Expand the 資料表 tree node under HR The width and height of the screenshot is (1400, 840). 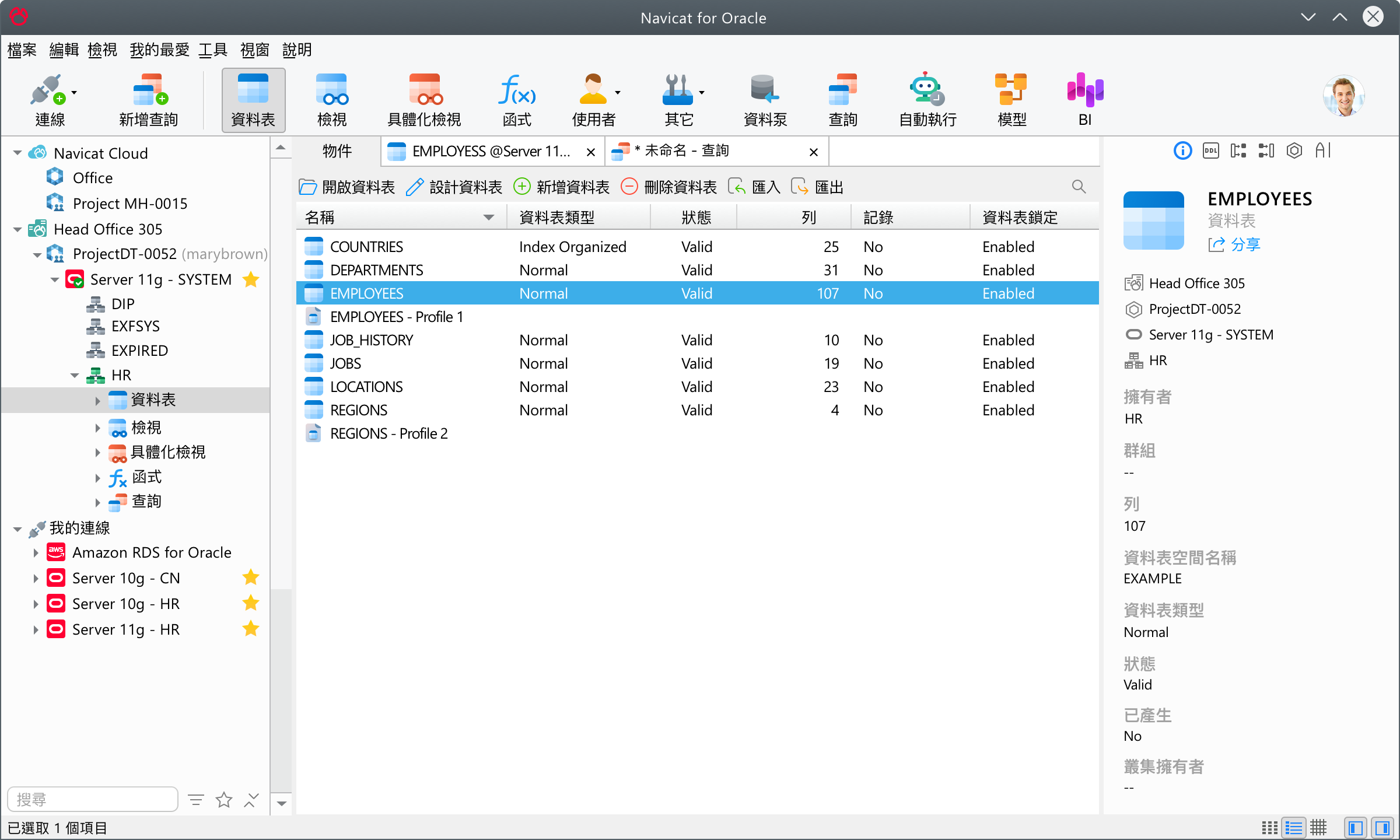point(97,400)
